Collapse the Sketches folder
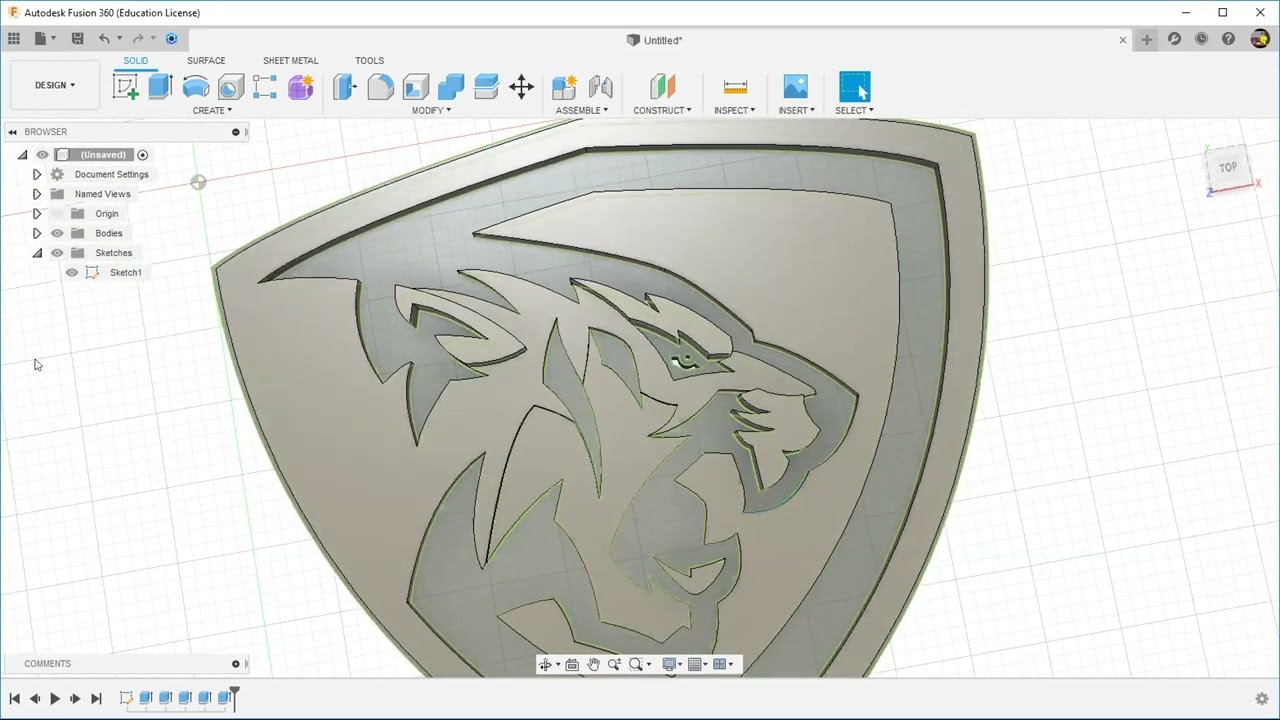This screenshot has height=720, width=1280. [37, 253]
